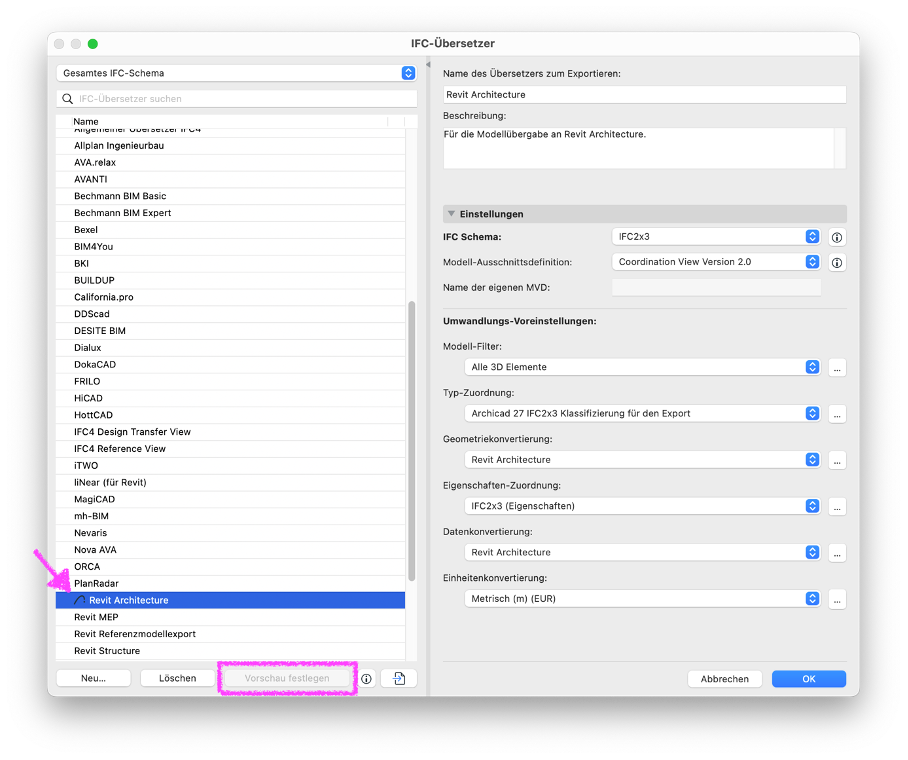This screenshot has width=908, height=760.
Task: Select IFC4 Reference View
Action: 230,448
